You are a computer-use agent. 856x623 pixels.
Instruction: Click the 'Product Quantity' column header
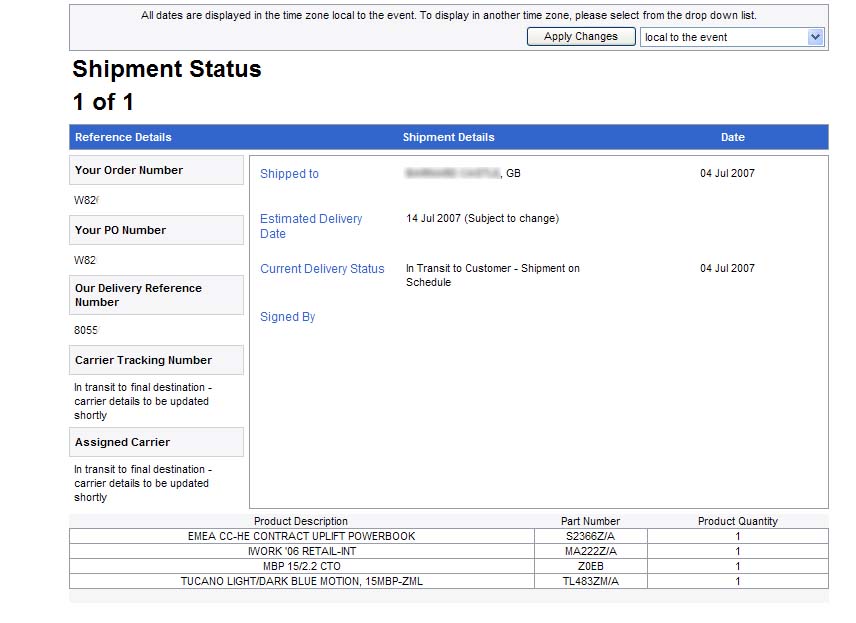[x=738, y=521]
